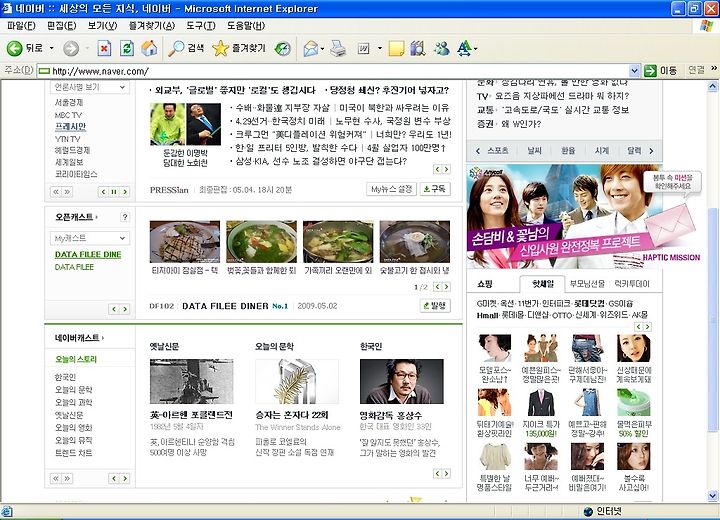
Task: Open the 옛날신문 warship thumbnail
Action: 191,381
